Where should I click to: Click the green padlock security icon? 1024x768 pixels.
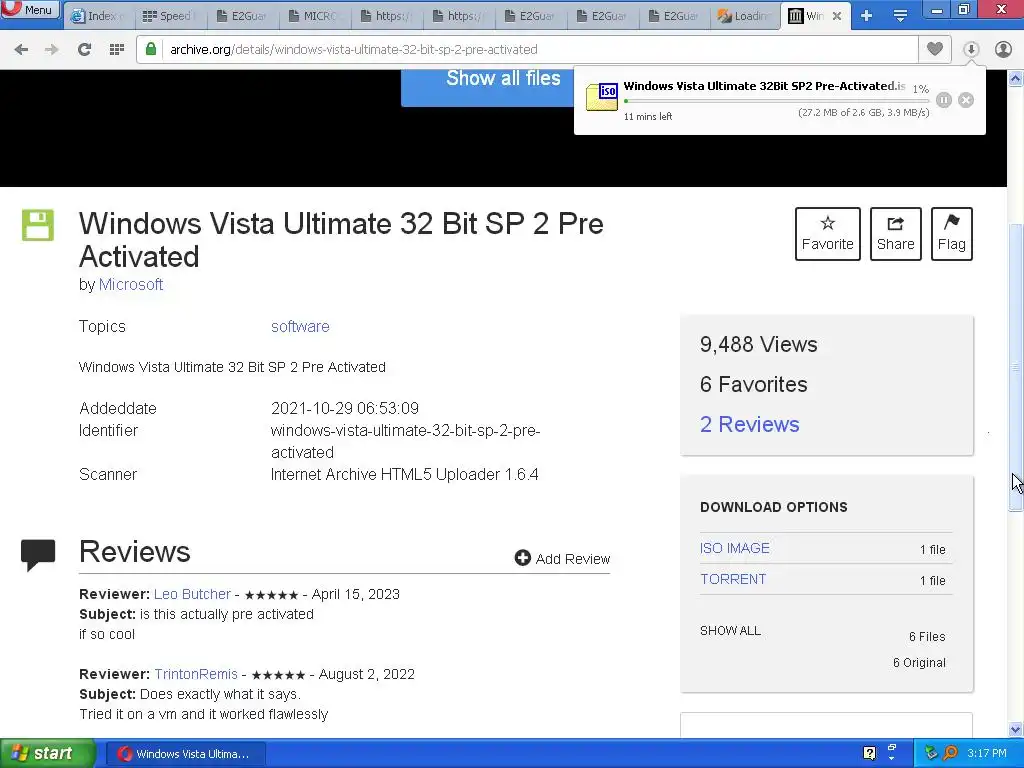pos(151,49)
